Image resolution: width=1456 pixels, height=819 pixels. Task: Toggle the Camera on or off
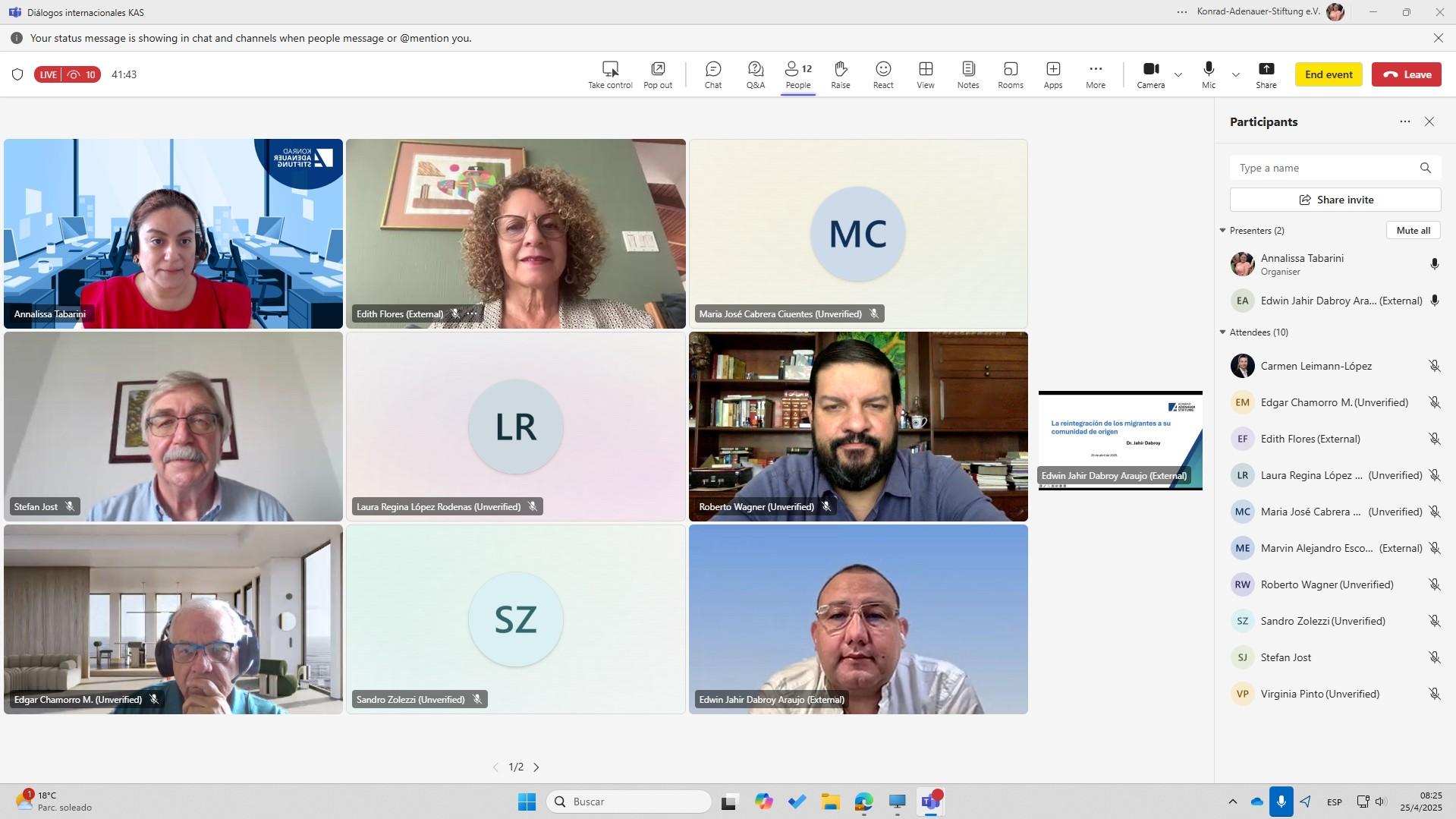click(x=1150, y=74)
